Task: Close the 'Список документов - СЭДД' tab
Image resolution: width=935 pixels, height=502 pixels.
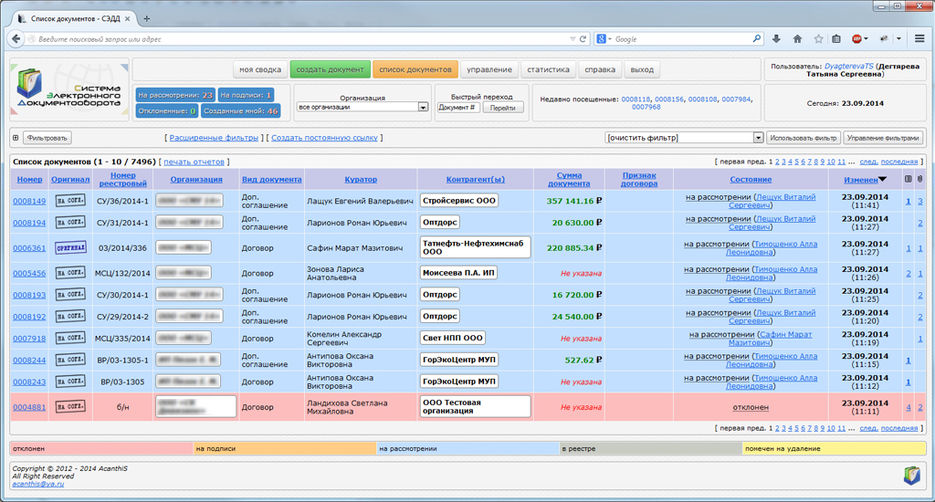Action: pos(127,19)
